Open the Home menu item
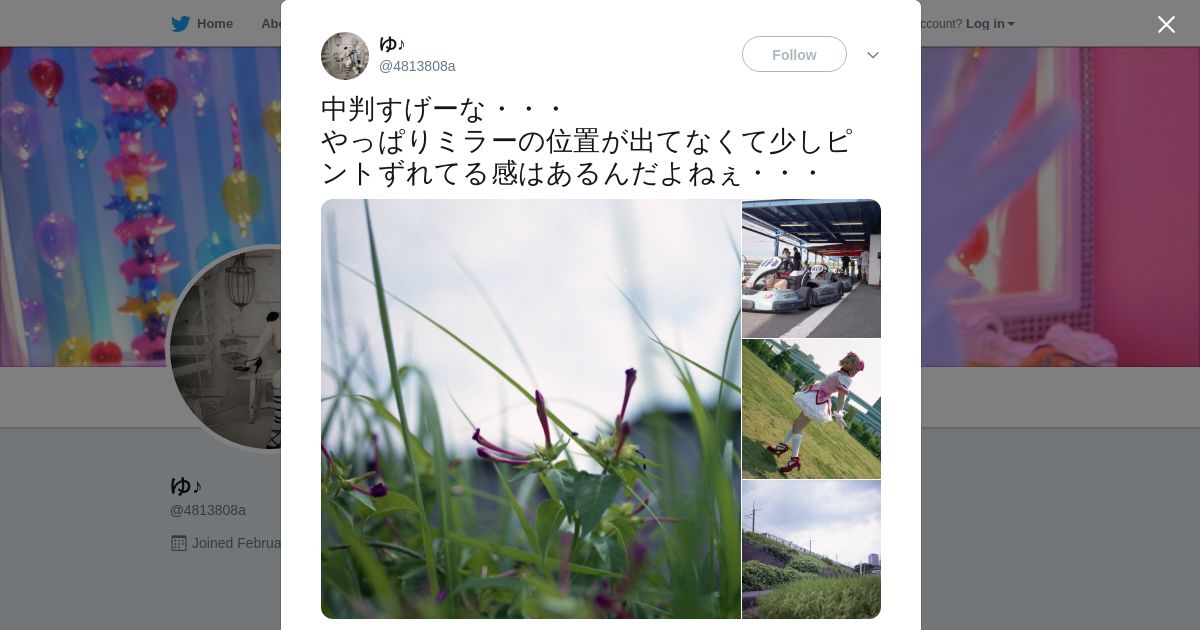Screen dimensions: 1200x630 tap(214, 24)
